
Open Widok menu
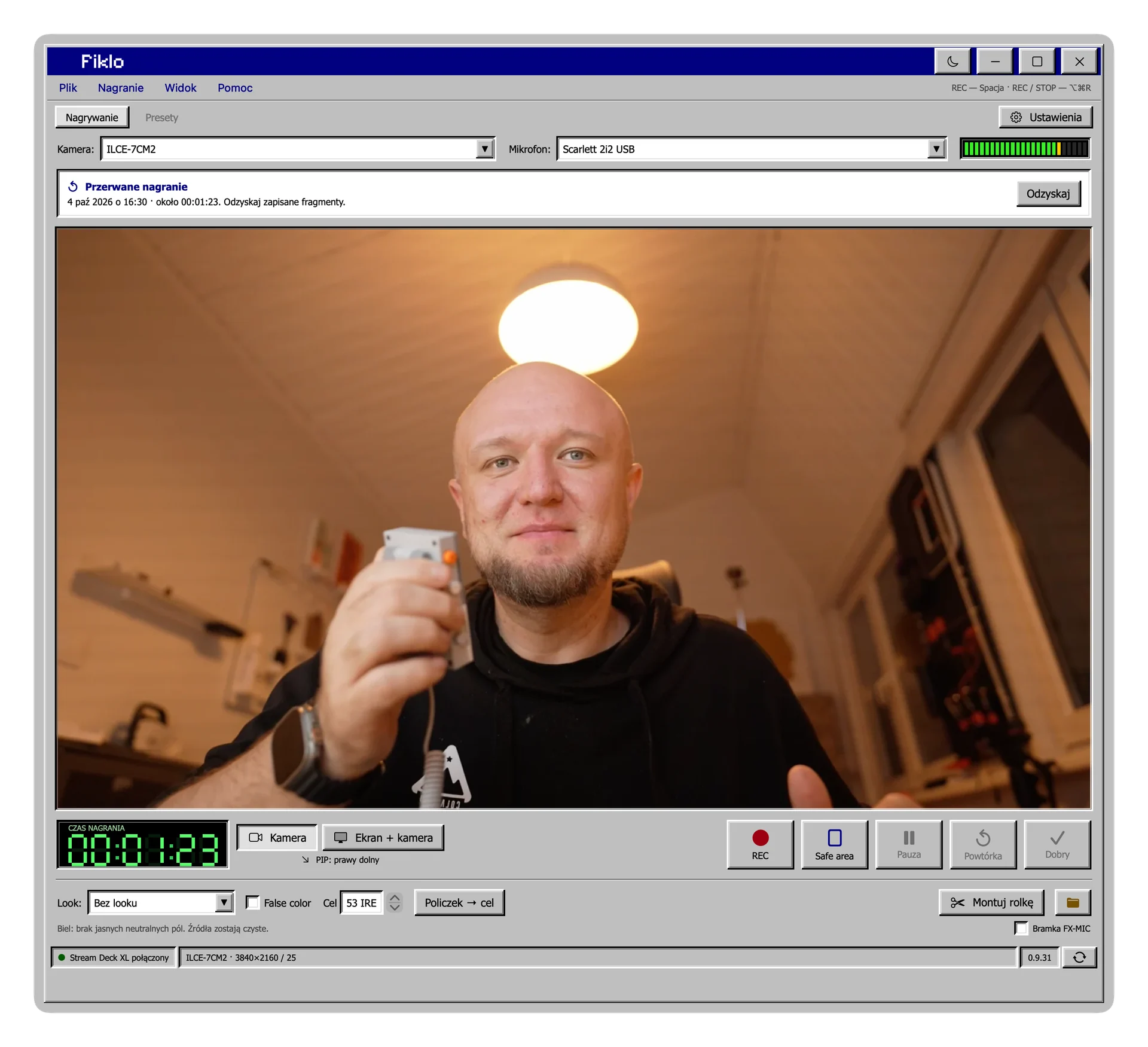point(181,88)
